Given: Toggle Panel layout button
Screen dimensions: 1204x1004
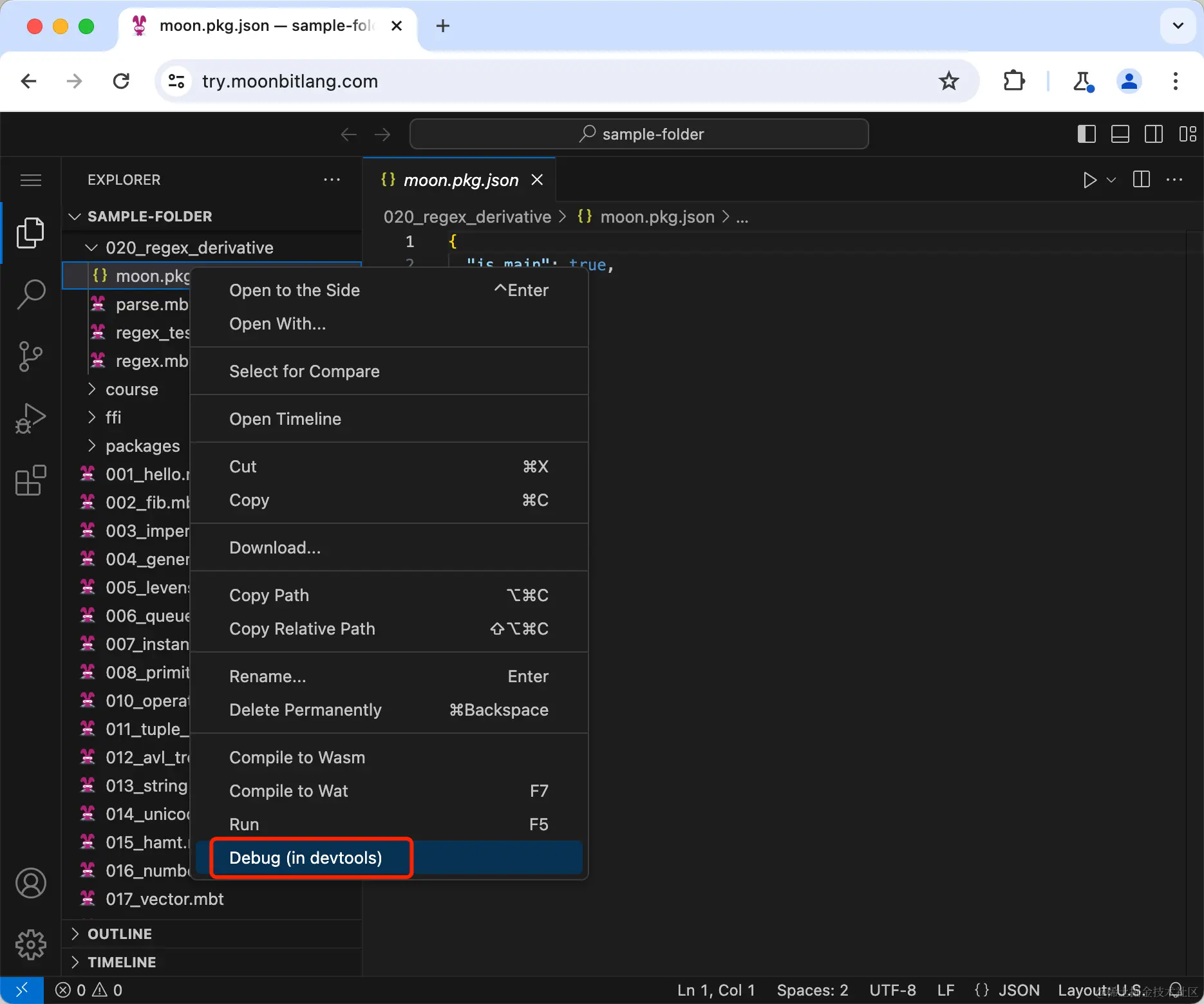Looking at the screenshot, I should pyautogui.click(x=1120, y=134).
